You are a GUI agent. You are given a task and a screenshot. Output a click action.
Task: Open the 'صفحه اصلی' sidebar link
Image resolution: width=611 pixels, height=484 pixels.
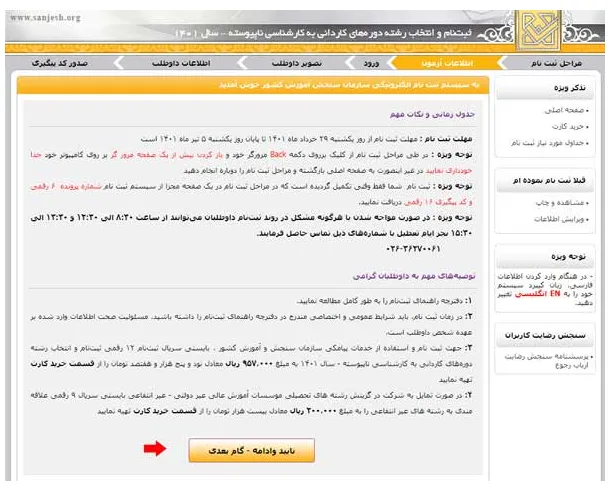(x=566, y=111)
